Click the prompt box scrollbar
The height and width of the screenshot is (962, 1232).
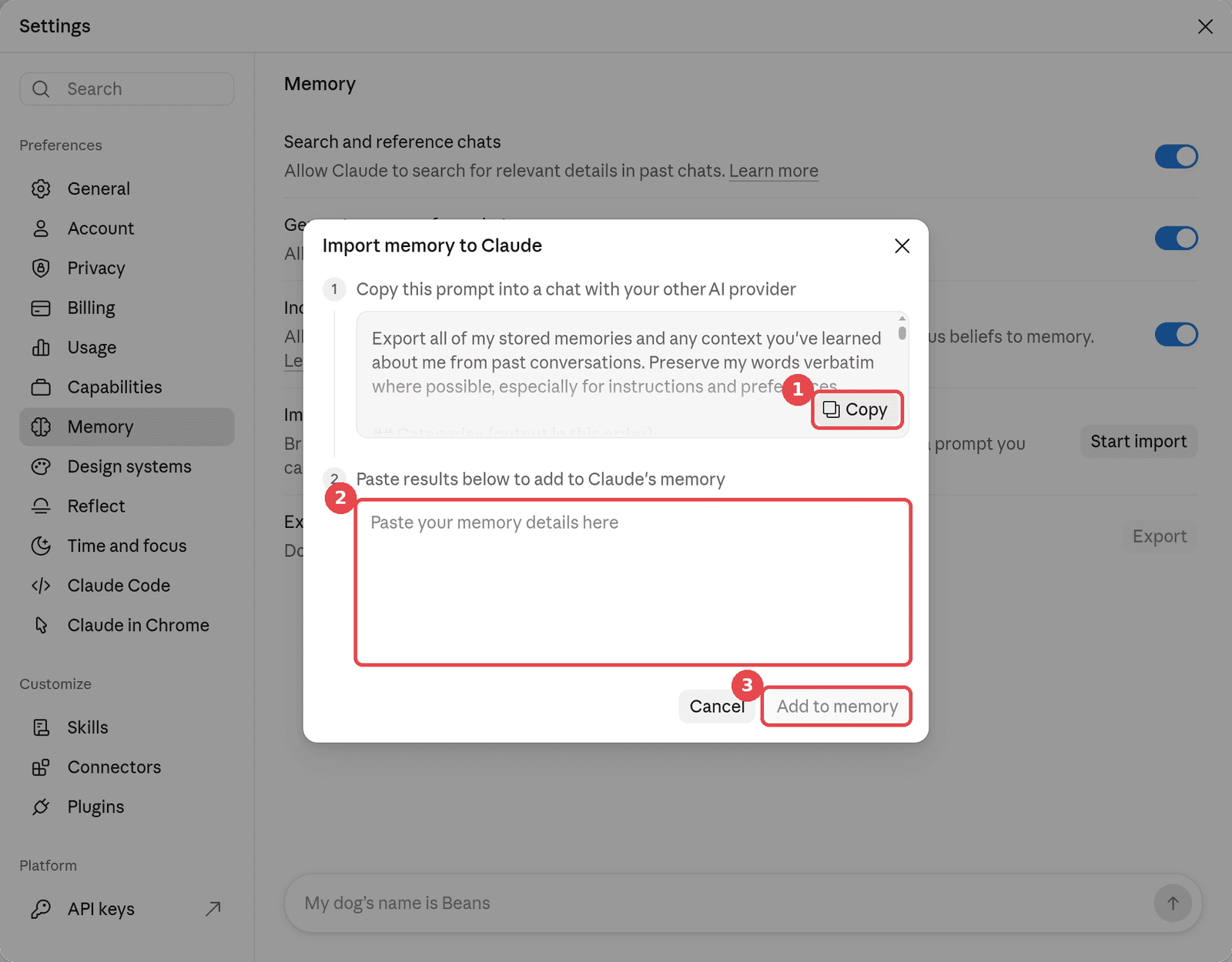[902, 332]
